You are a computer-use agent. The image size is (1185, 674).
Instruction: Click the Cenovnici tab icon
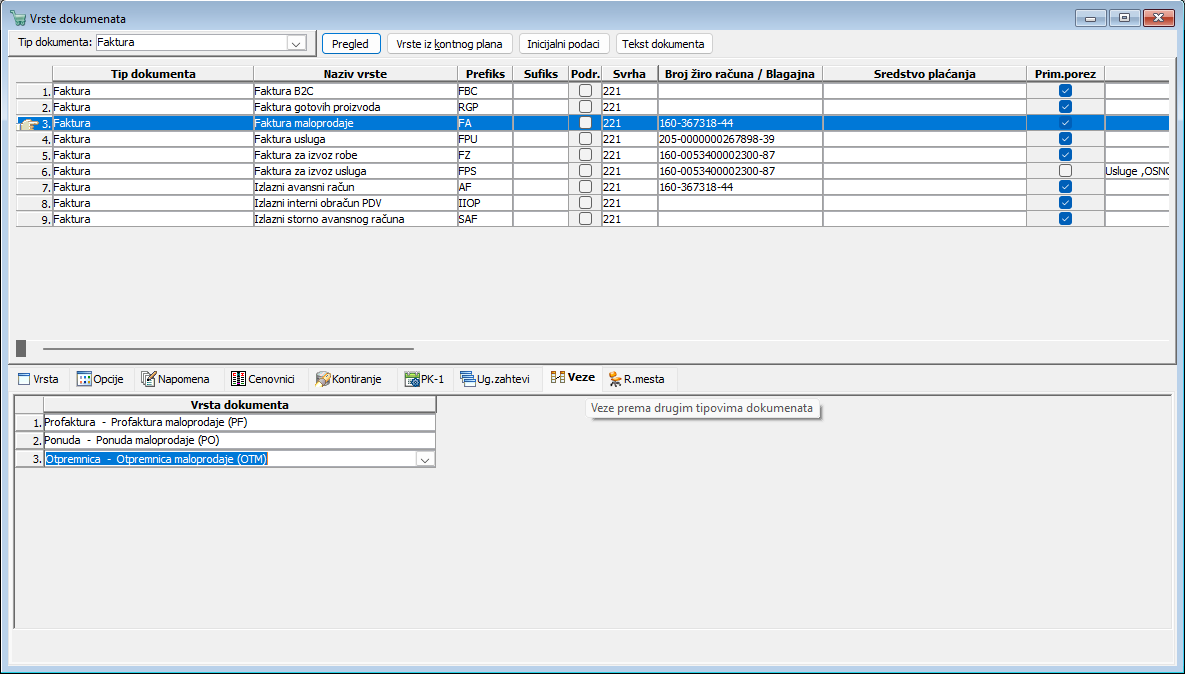[239, 379]
